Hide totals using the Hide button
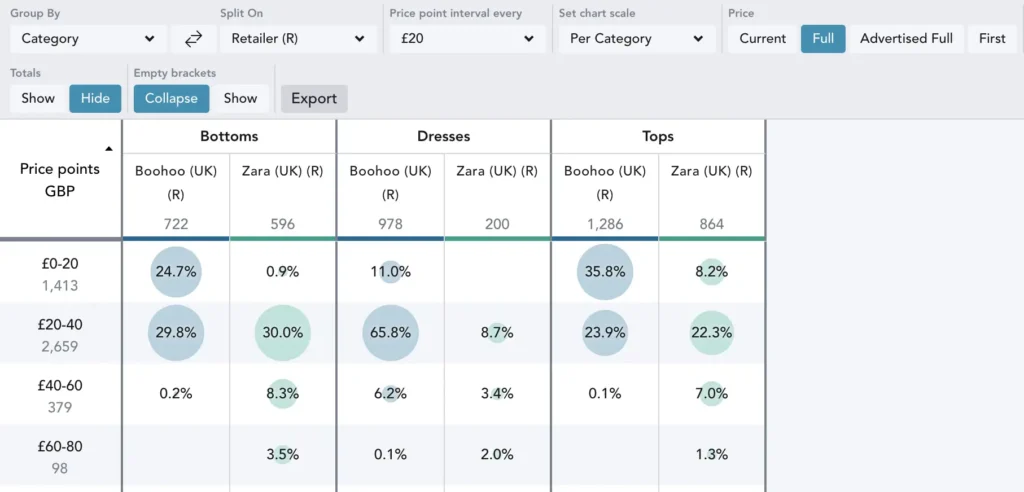This screenshot has width=1024, height=492. point(95,98)
